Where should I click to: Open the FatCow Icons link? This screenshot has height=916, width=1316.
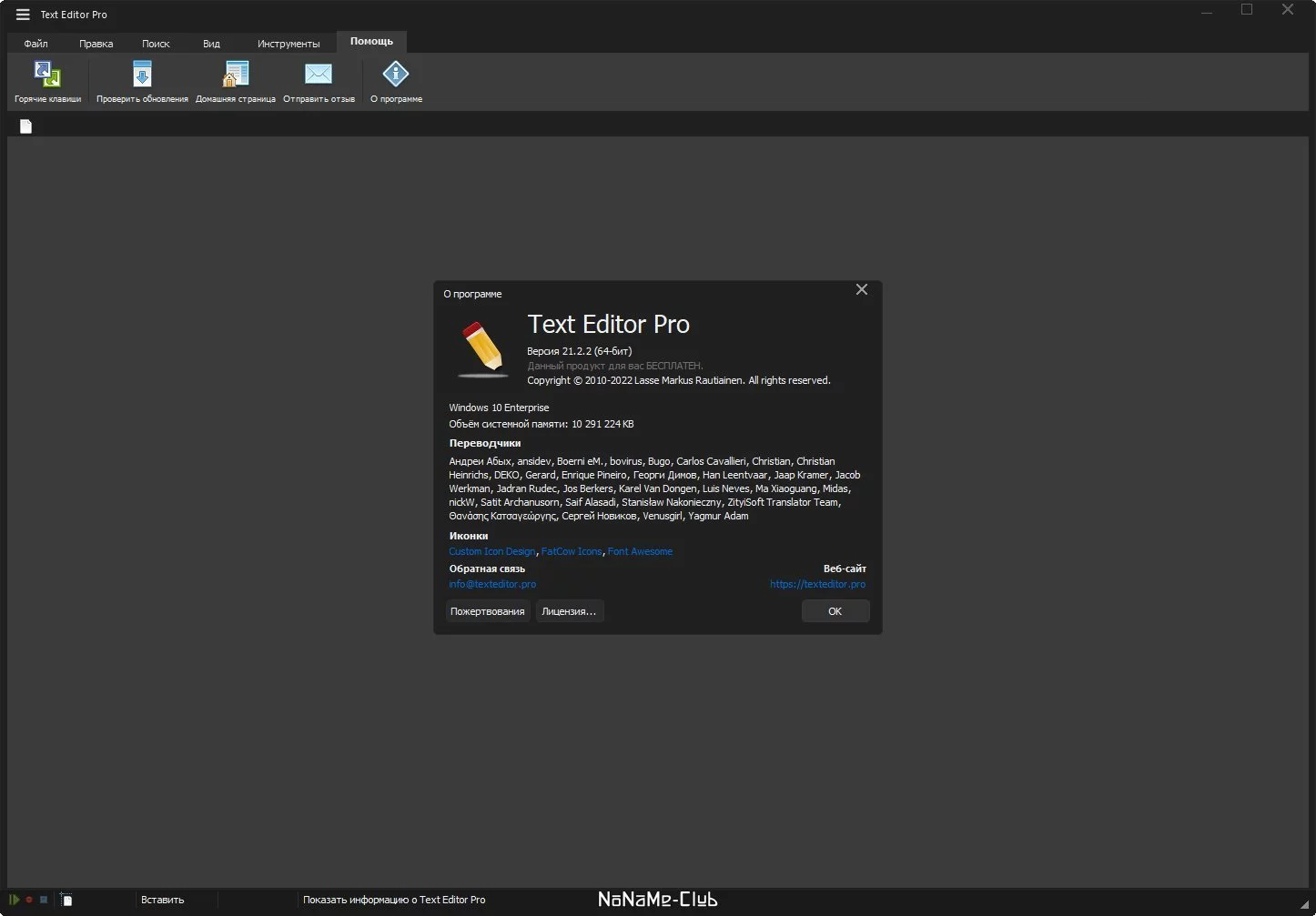[572, 551]
